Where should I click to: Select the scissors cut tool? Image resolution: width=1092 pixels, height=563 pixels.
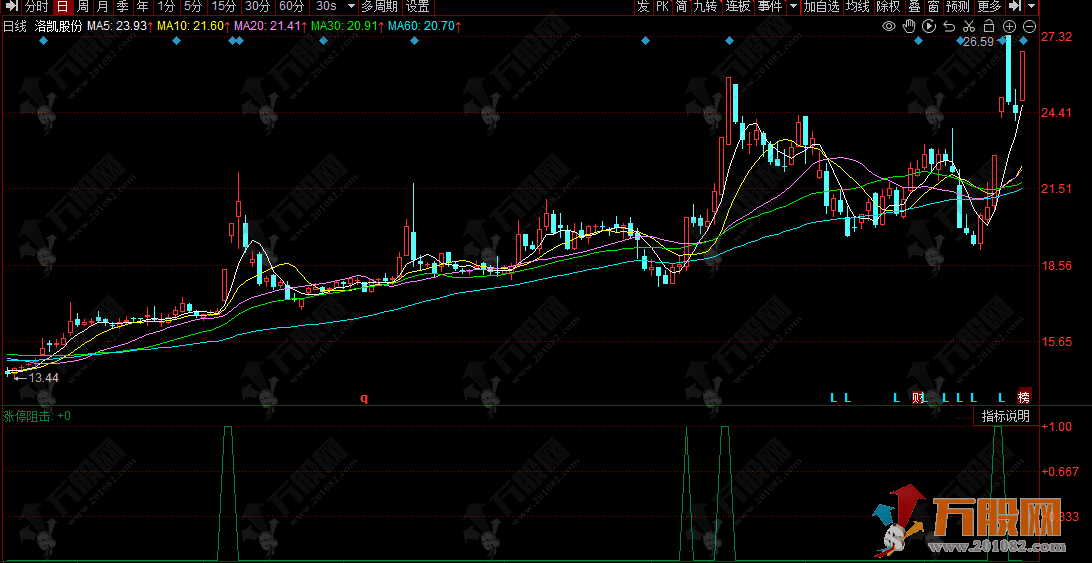coord(969,25)
